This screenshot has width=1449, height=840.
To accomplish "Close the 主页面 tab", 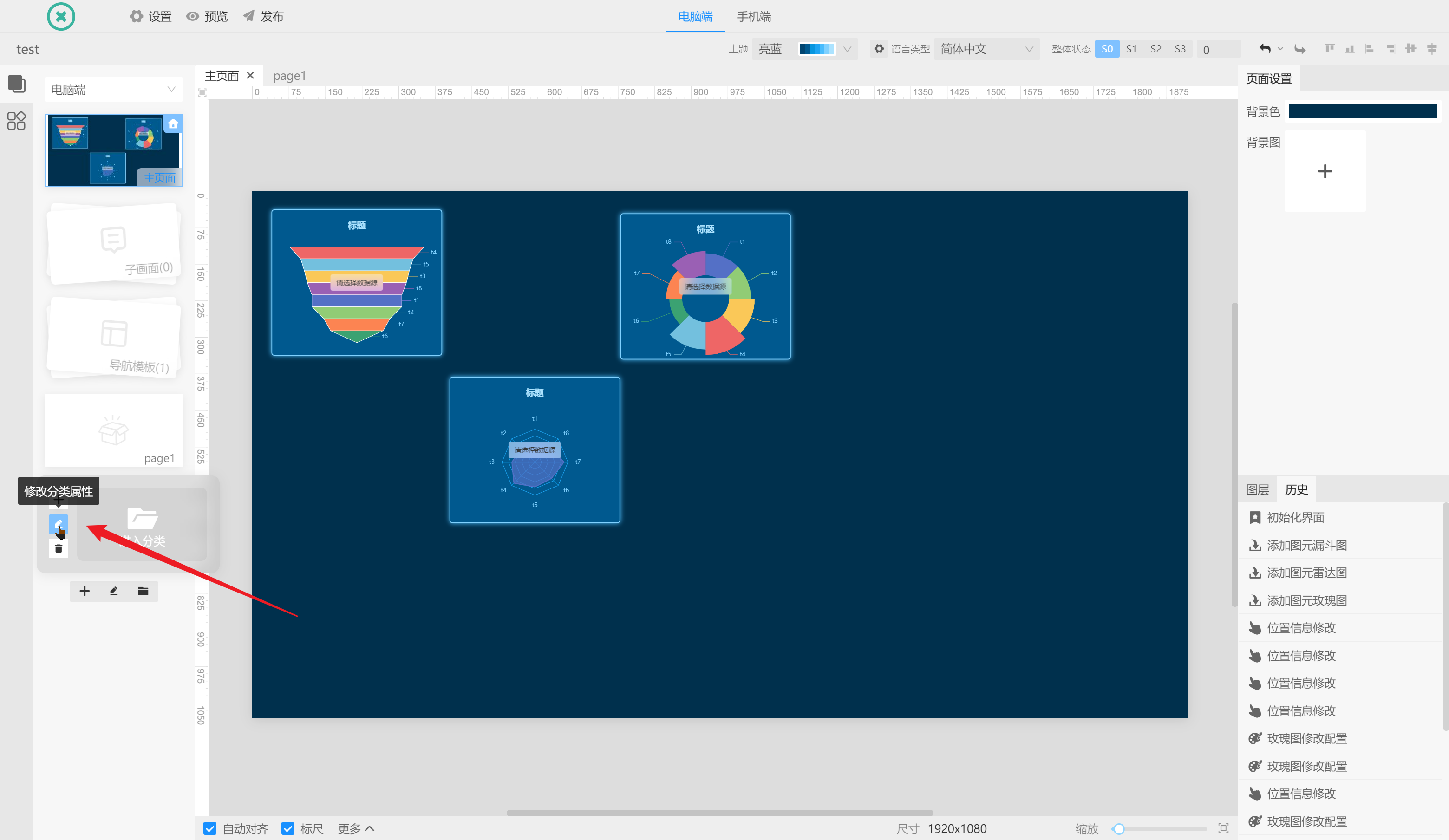I will (250, 75).
